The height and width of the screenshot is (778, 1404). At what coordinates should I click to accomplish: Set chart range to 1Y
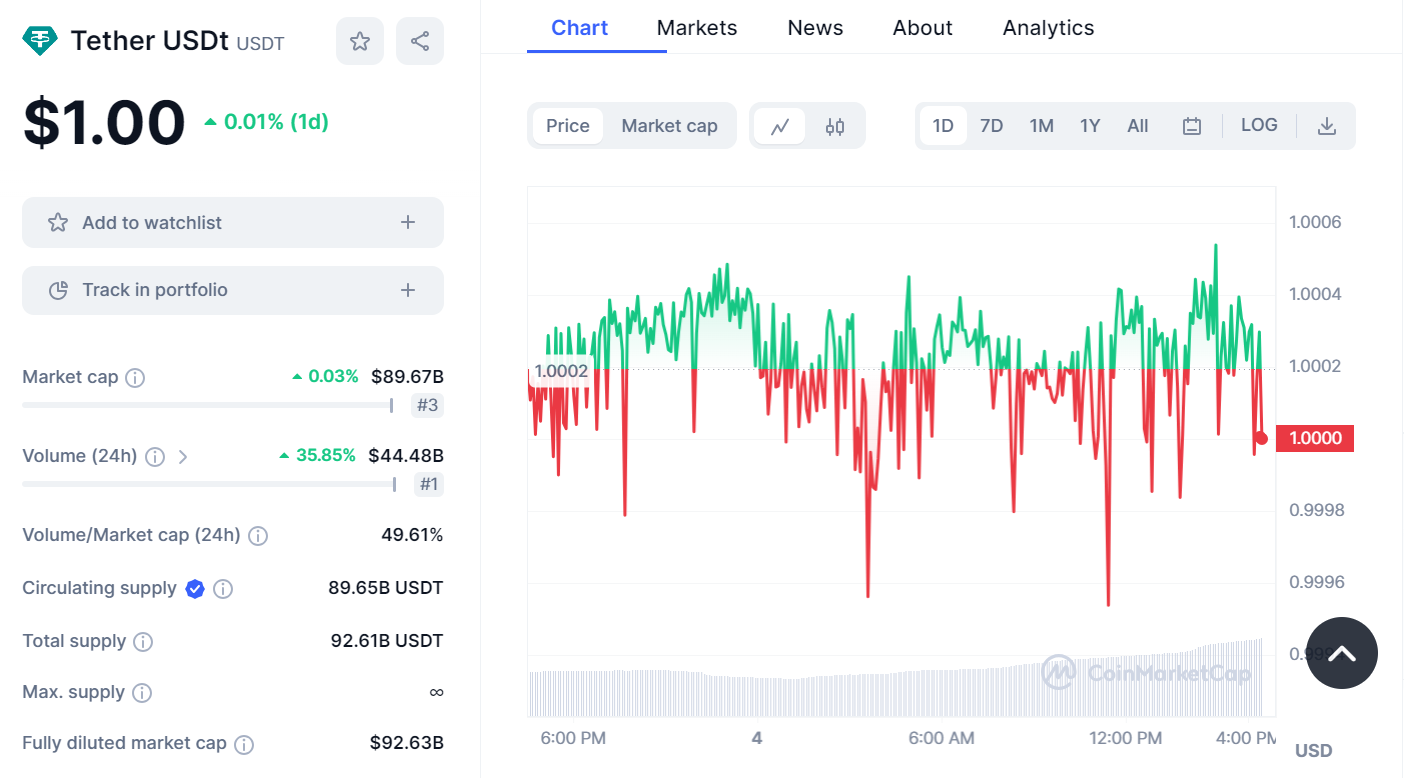[1090, 126]
